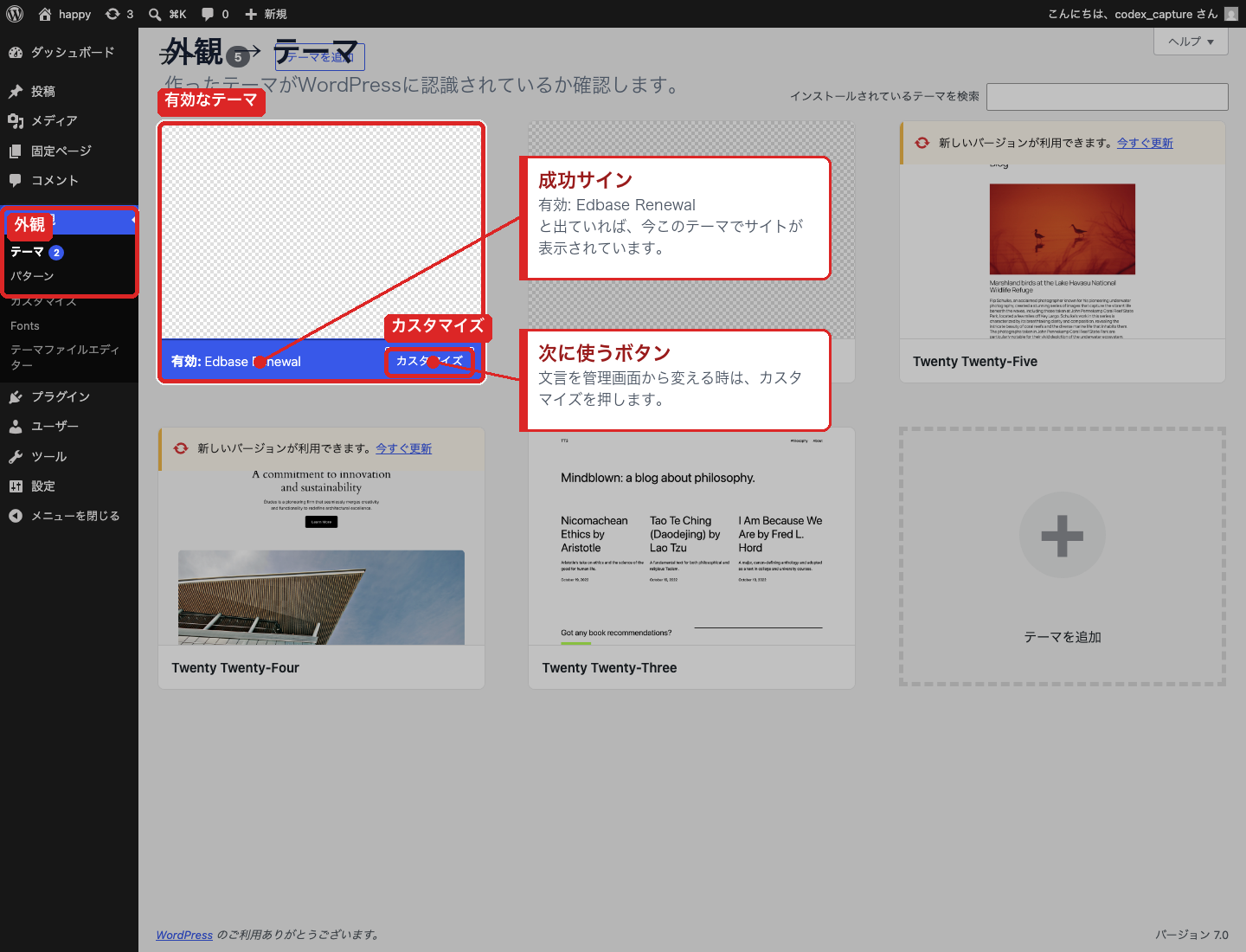Open the Twenty Twenty-Four theme thumbnail

click(321, 557)
